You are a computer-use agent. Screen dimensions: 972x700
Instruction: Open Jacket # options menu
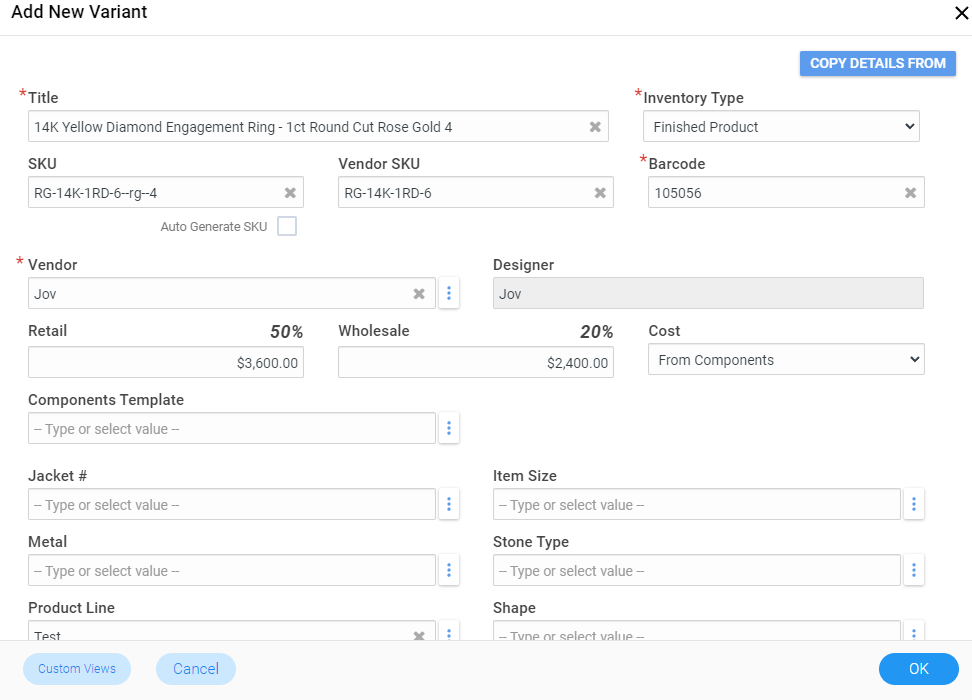[x=449, y=505]
